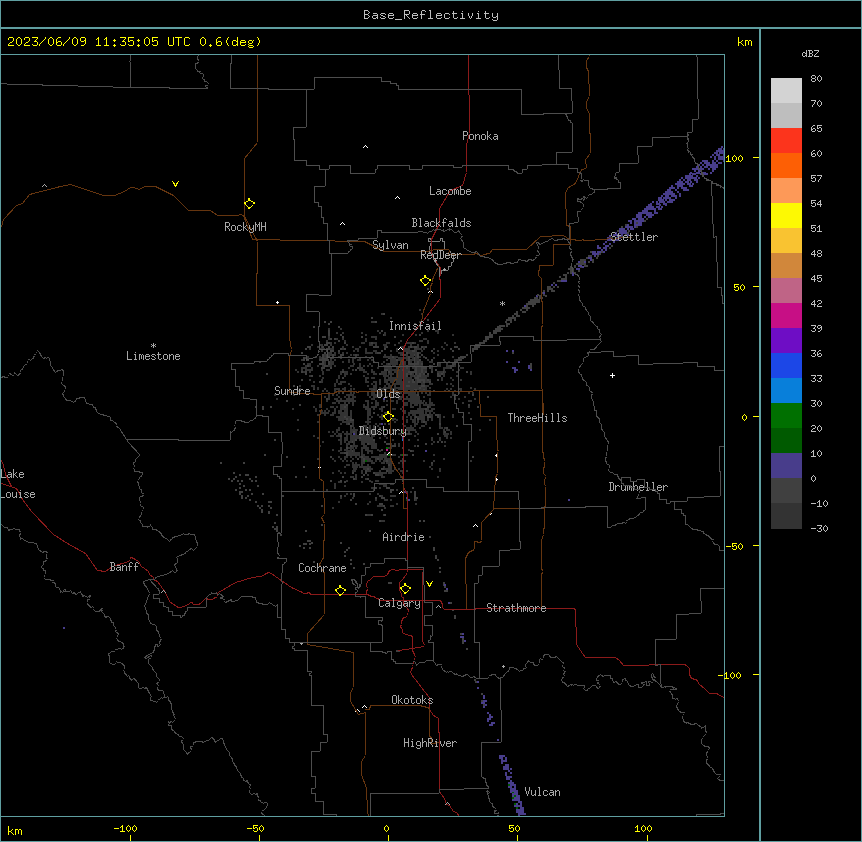
Task: Select the Drumheller label
Action: 638,487
